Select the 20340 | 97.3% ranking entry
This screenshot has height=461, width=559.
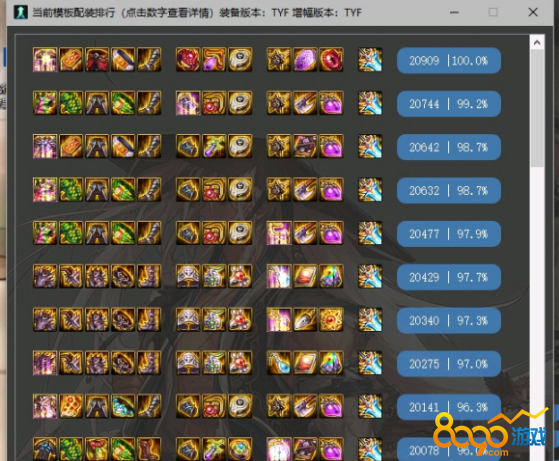click(449, 321)
